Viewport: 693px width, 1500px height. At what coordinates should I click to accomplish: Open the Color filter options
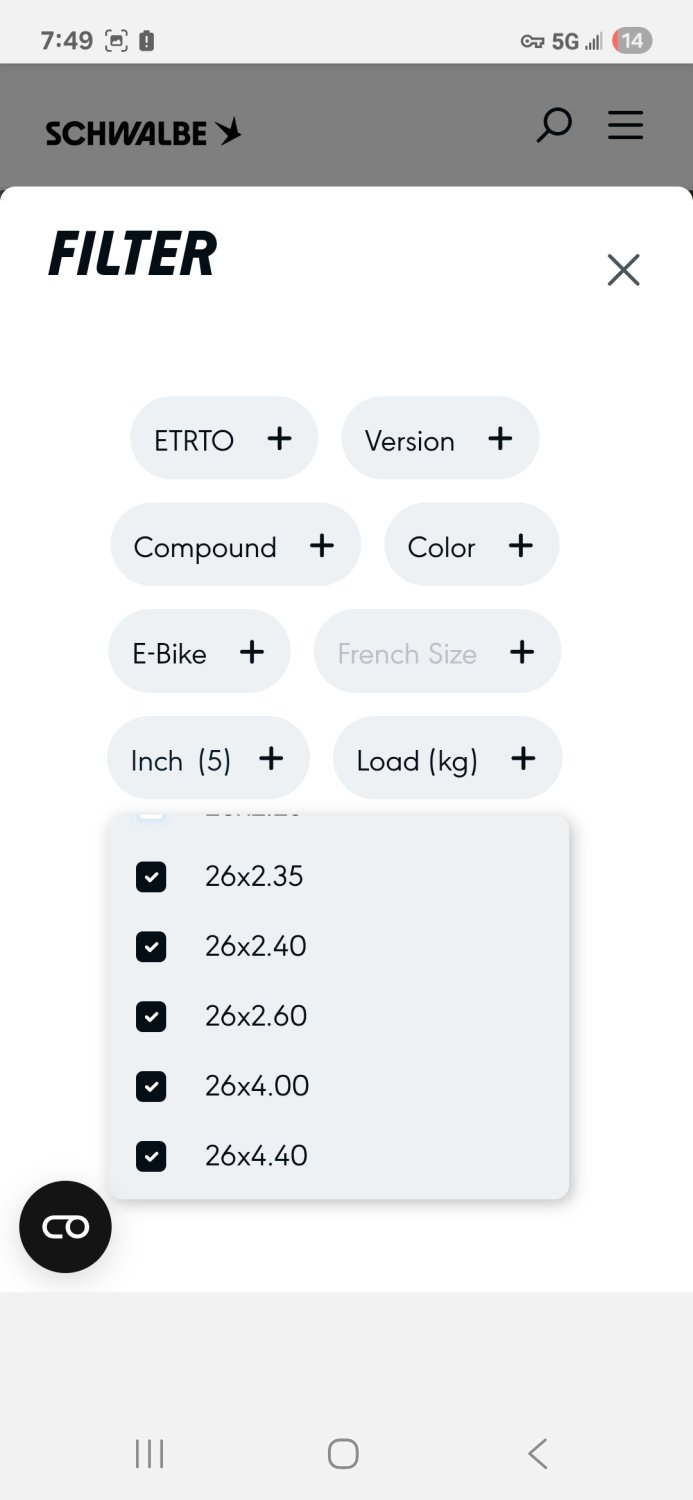(471, 546)
